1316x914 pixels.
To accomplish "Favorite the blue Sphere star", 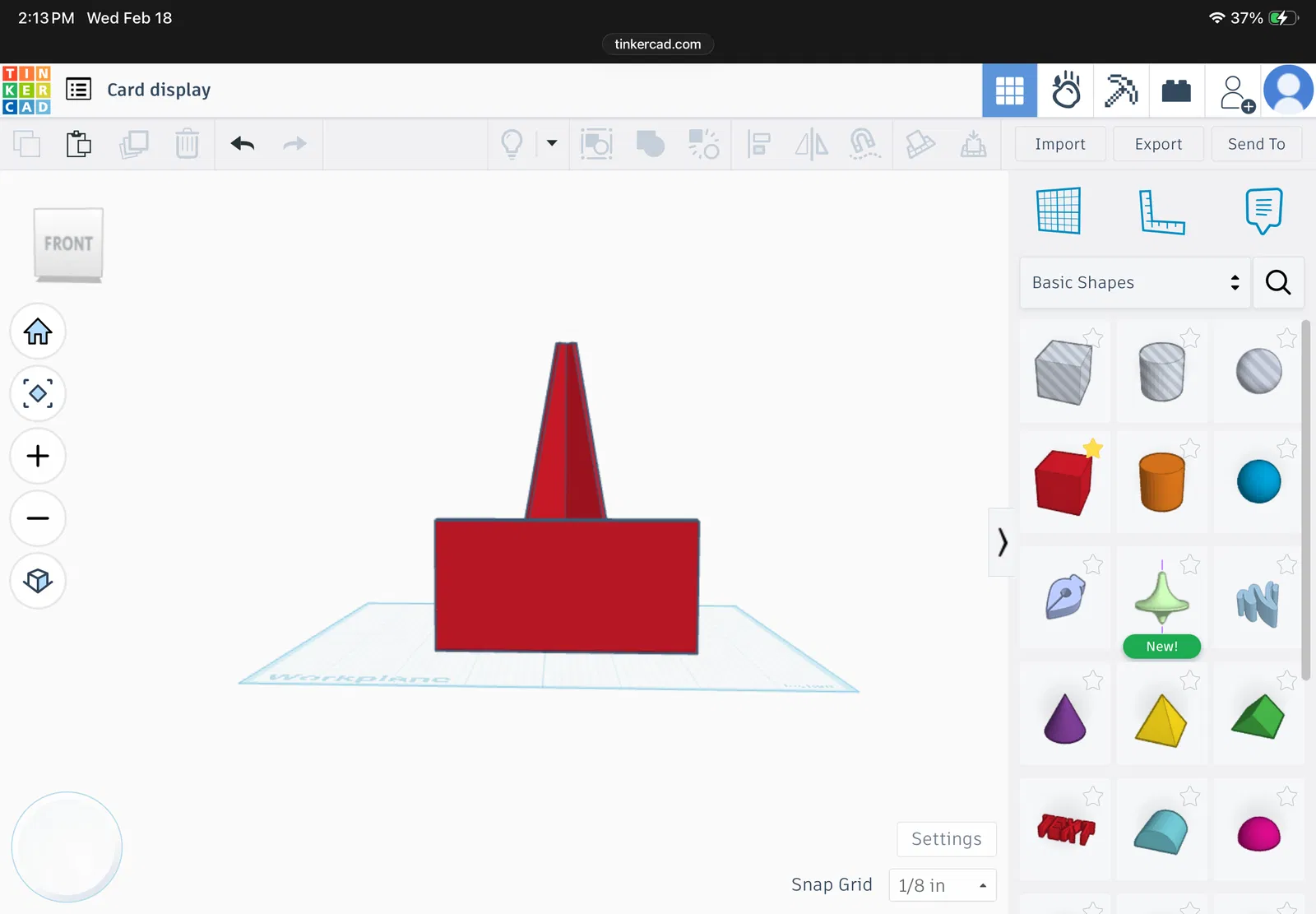I will (1287, 448).
